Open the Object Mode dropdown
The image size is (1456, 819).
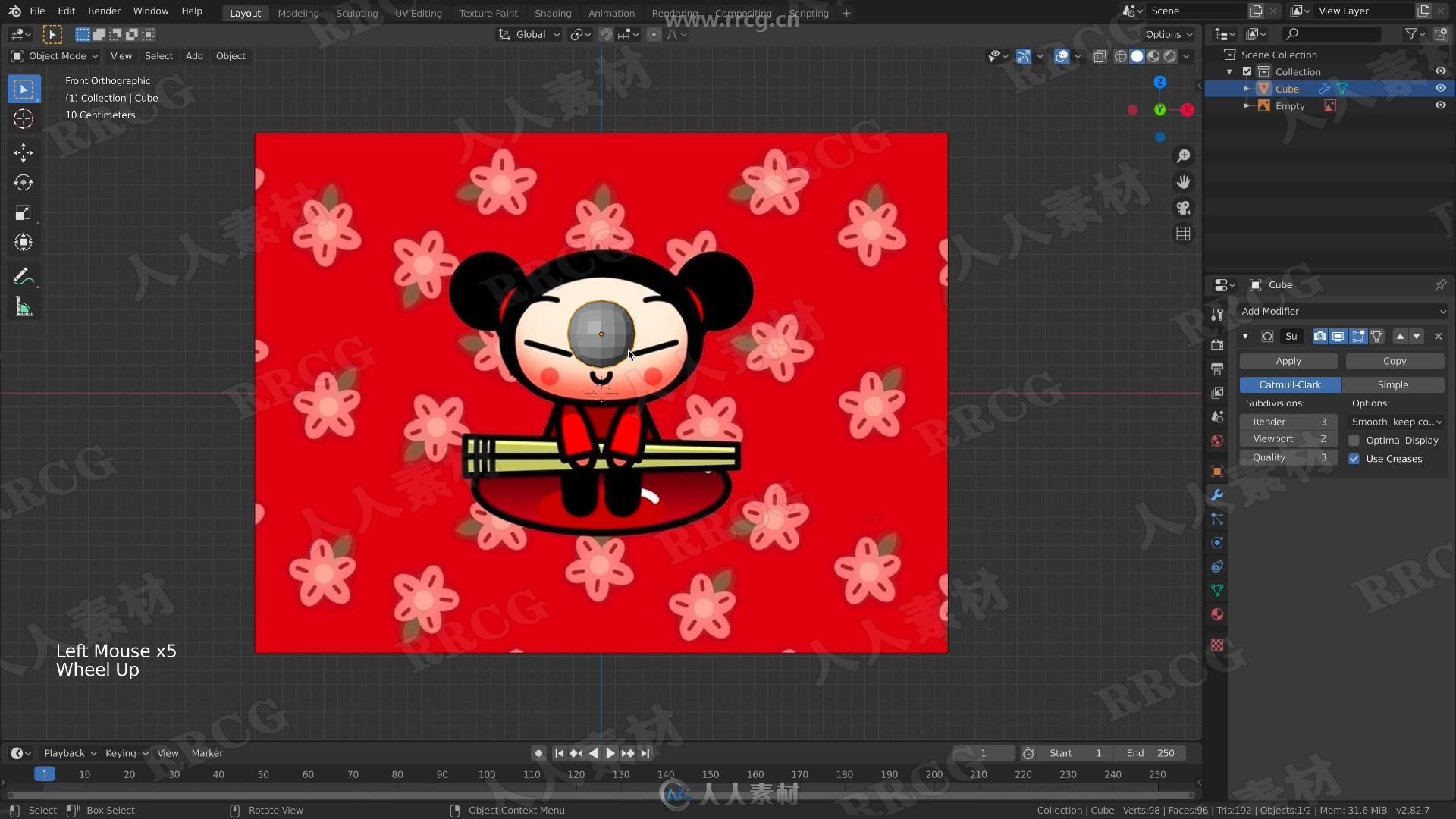coord(55,56)
